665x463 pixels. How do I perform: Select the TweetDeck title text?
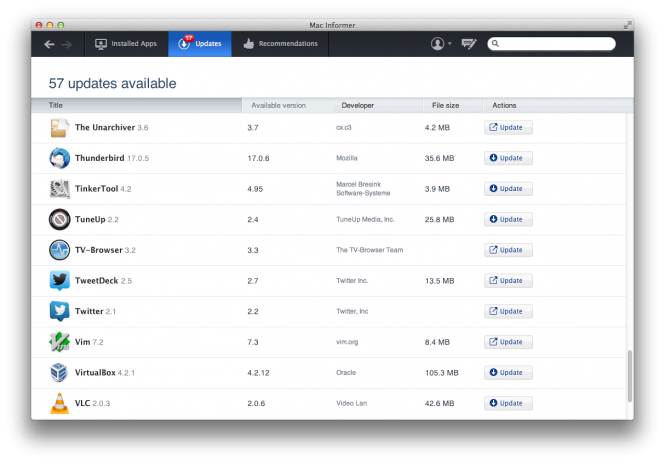[x=96, y=280]
